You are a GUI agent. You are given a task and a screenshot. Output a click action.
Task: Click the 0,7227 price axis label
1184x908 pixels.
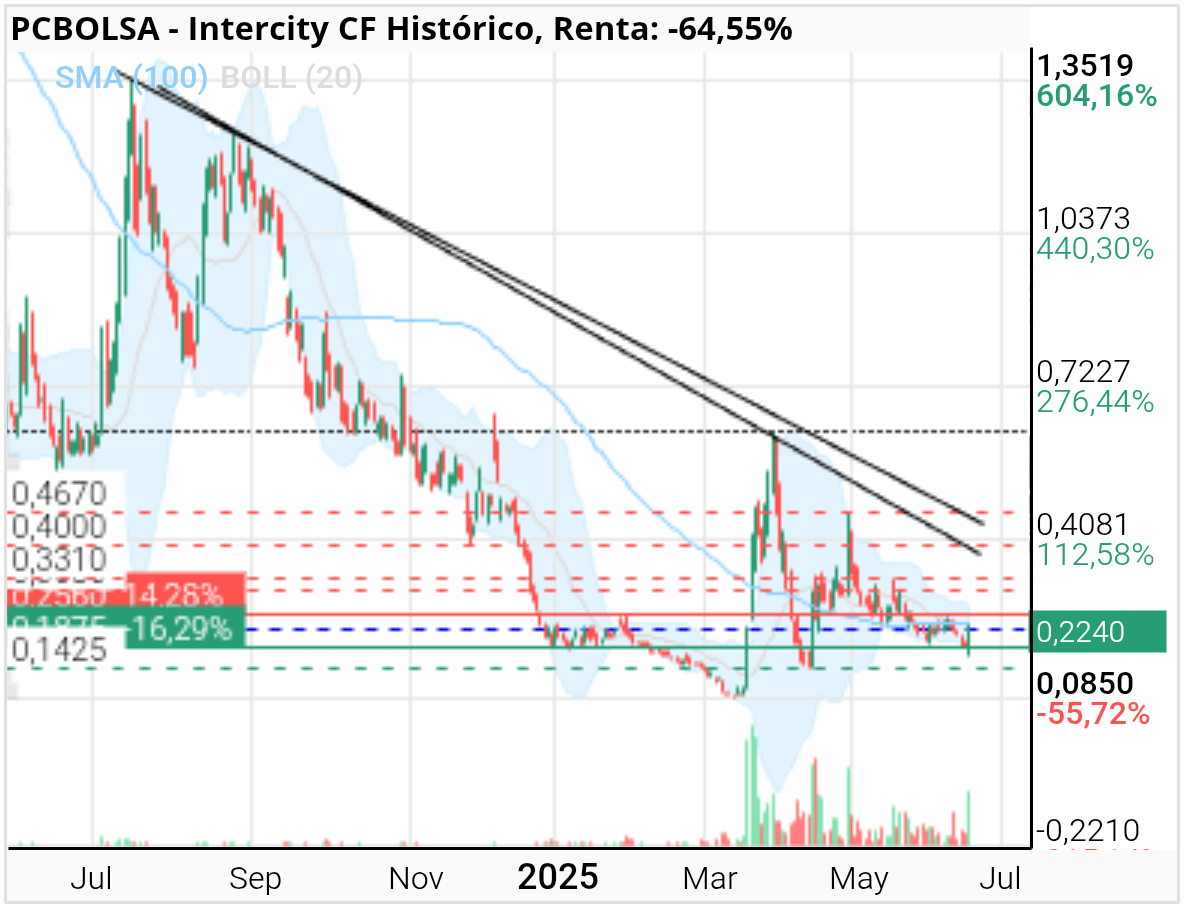(1084, 372)
